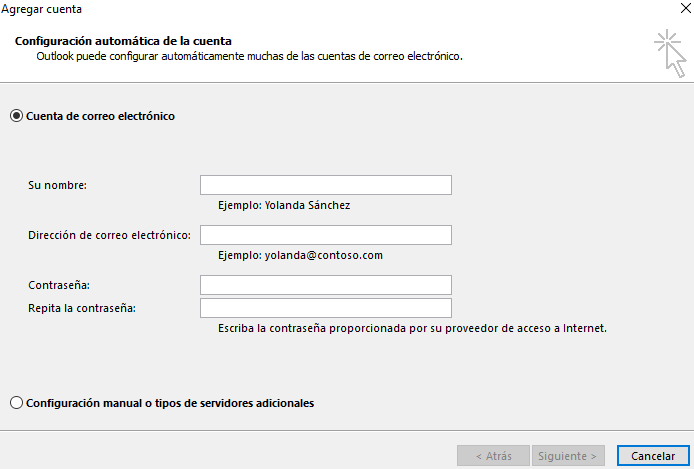Close the Agregar cuenta dialog
694x469 pixels.
(x=686, y=8)
